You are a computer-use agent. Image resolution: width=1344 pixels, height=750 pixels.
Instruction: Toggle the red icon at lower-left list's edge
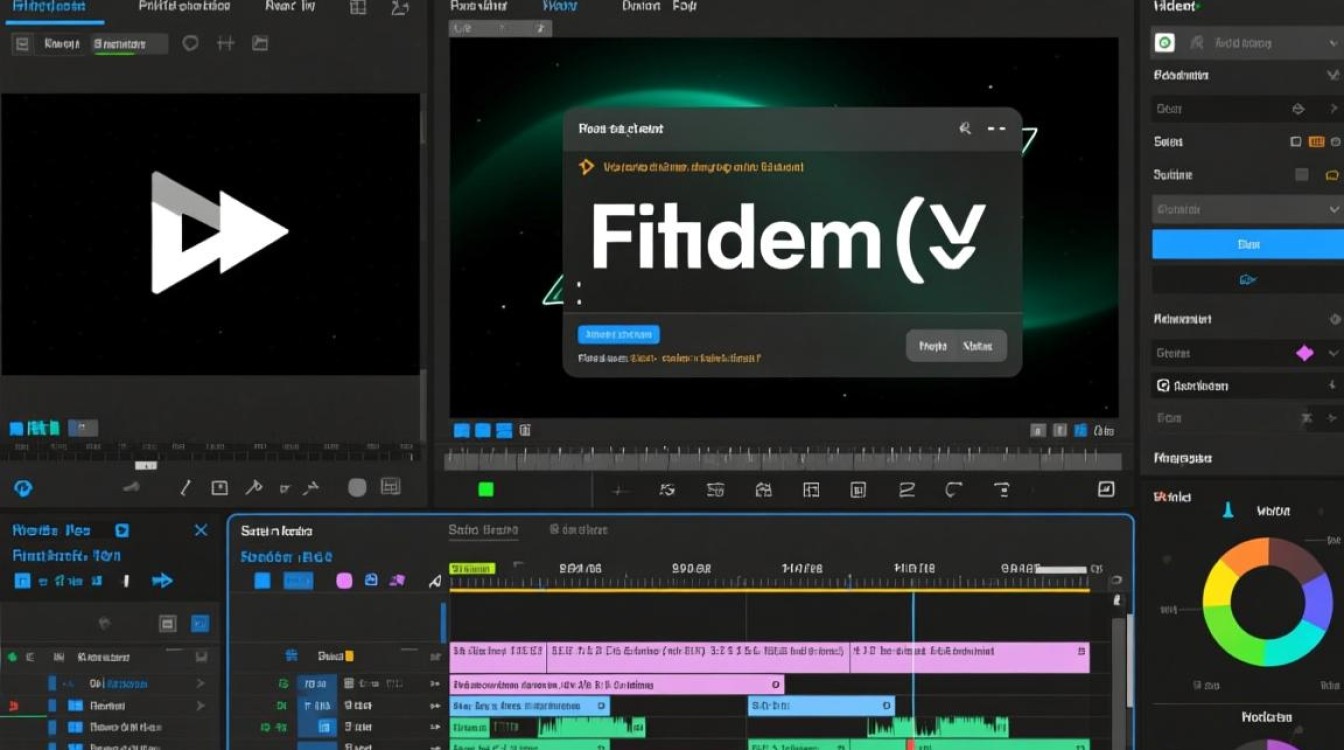tap(13, 706)
